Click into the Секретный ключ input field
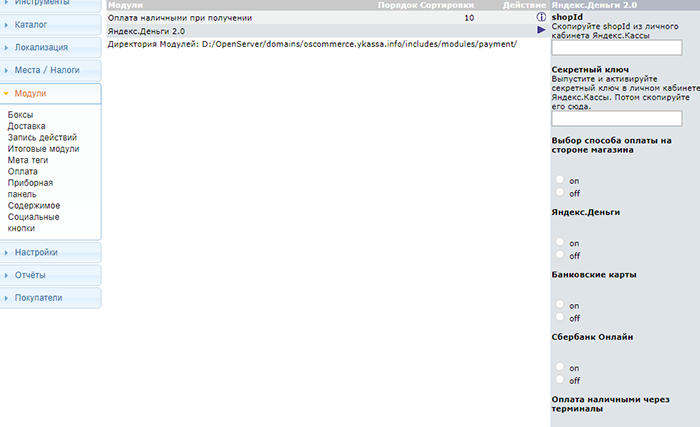This screenshot has height=427, width=700. tap(617, 118)
